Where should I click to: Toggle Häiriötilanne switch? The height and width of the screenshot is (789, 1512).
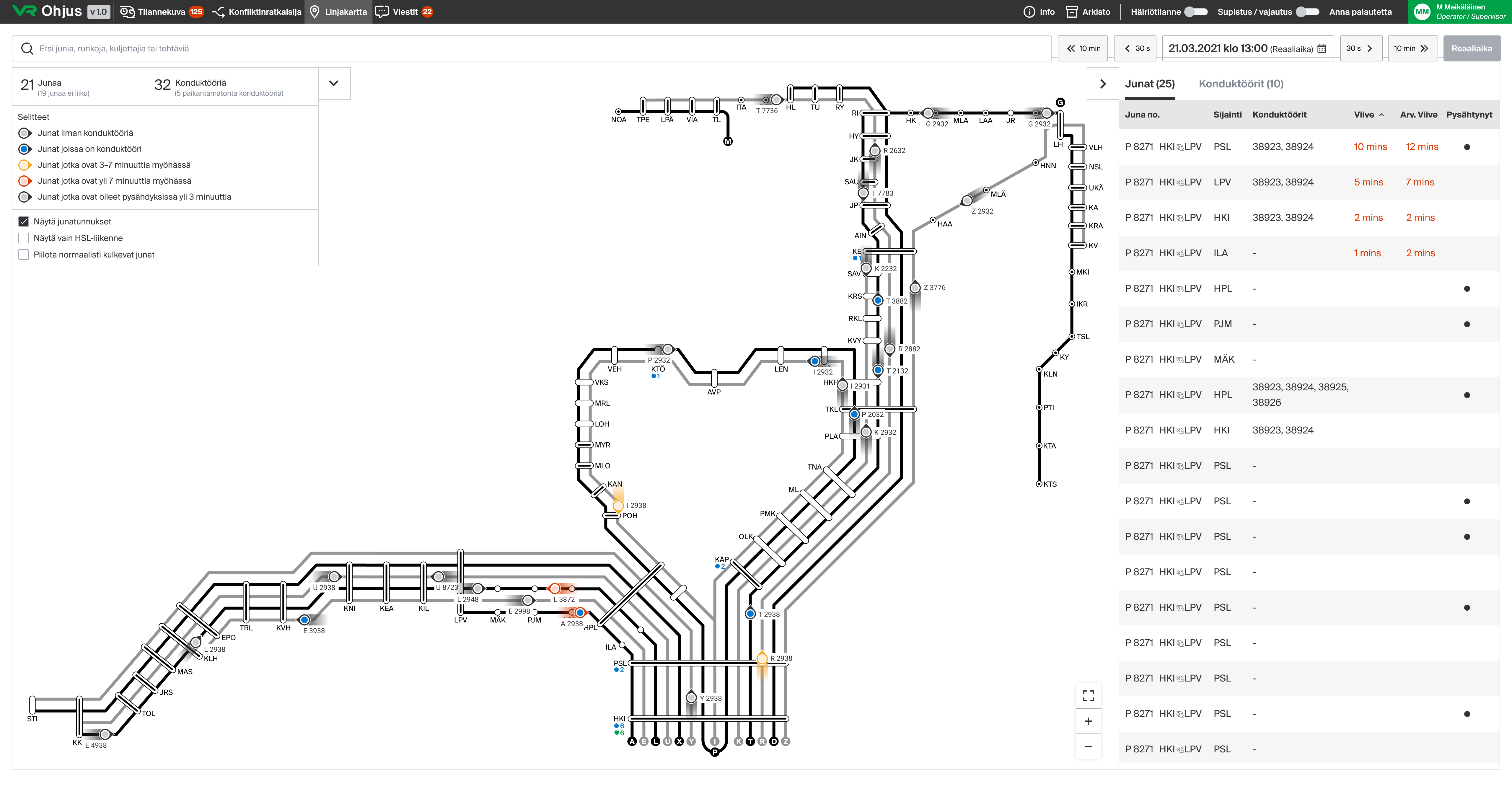(1196, 12)
